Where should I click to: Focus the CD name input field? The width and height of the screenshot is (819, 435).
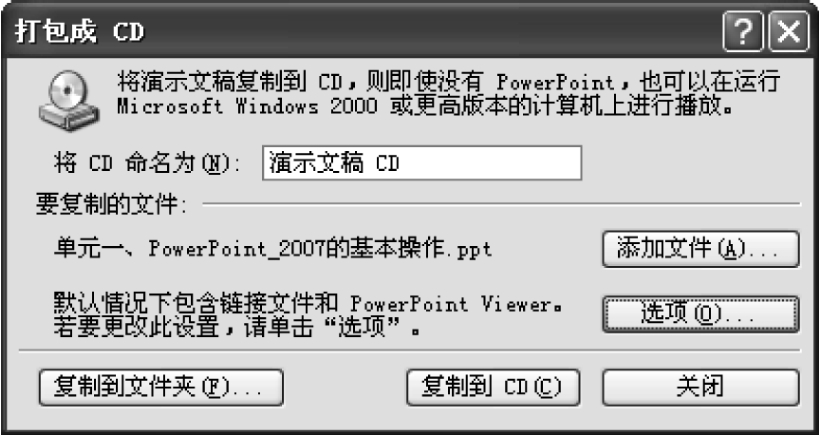point(422,163)
